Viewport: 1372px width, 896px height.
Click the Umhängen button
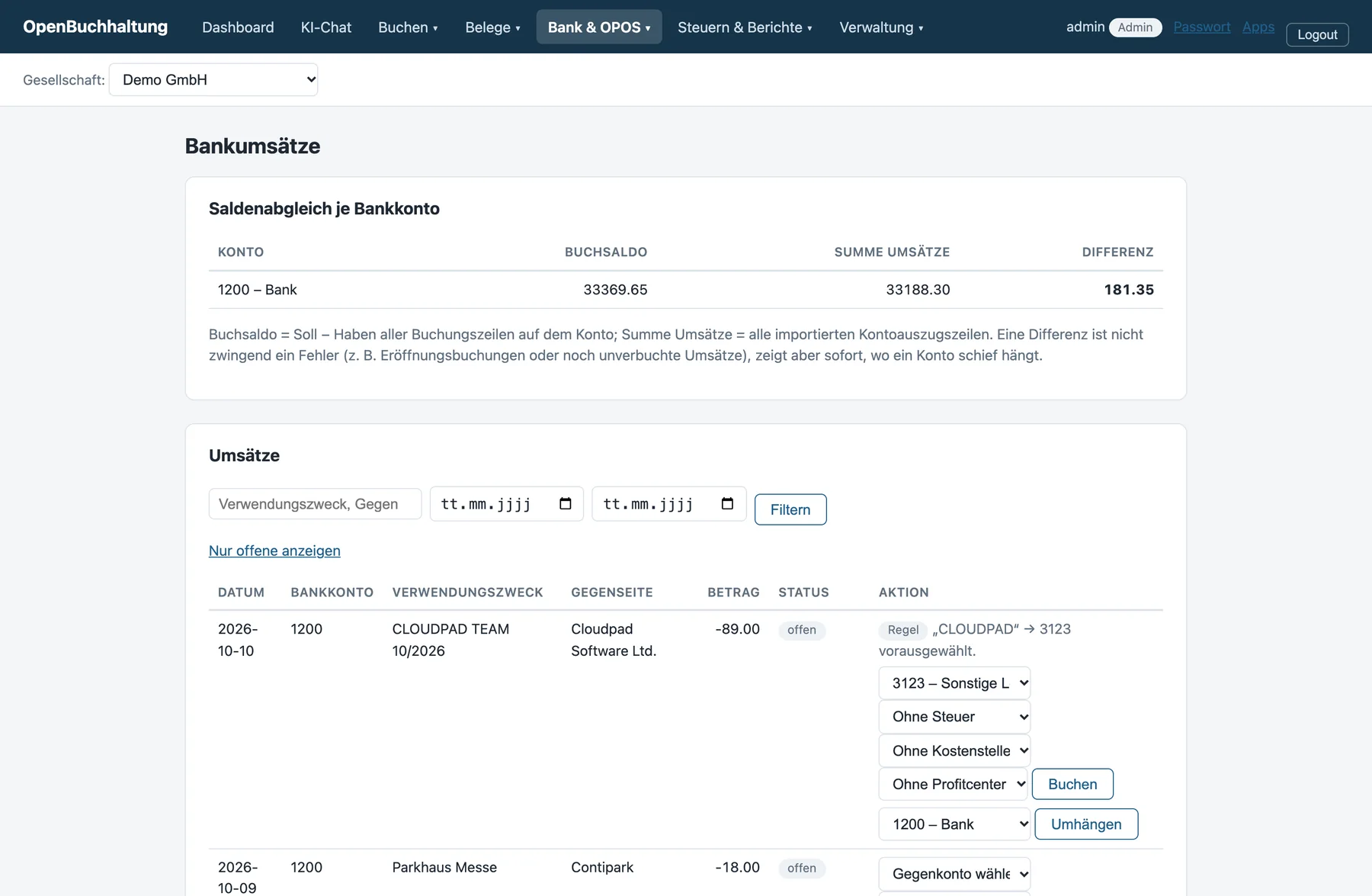tap(1086, 824)
